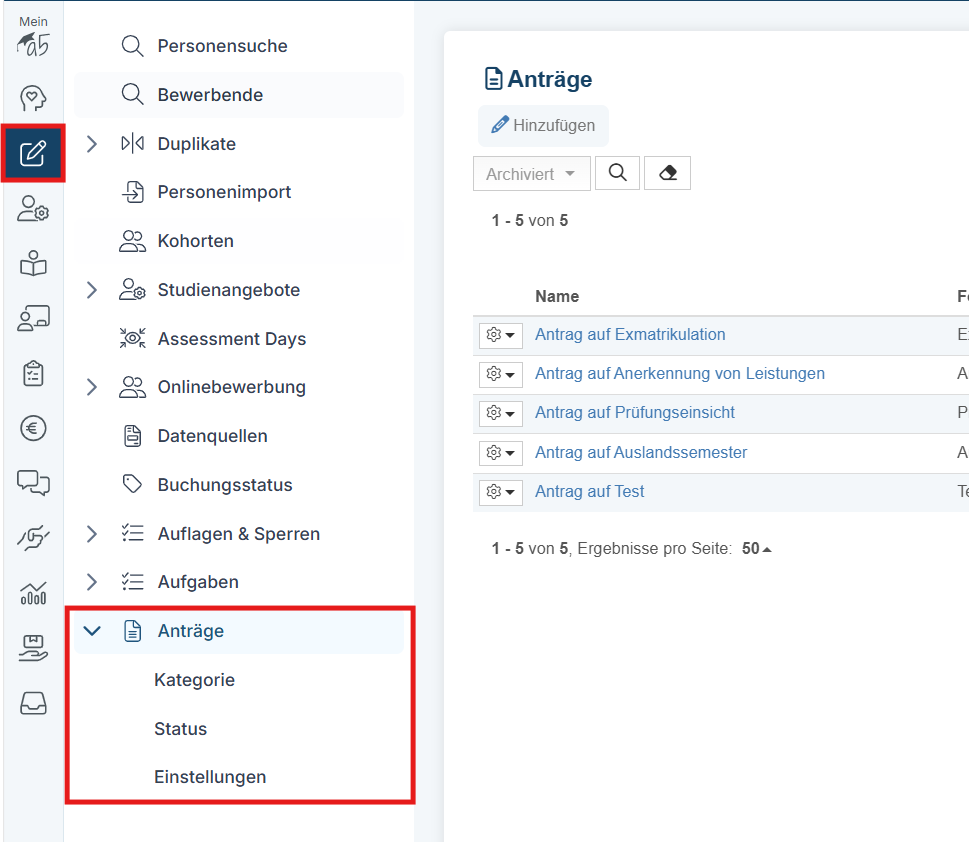Change results per page value 50
Viewport: 969px width, 842px height.
tap(756, 549)
